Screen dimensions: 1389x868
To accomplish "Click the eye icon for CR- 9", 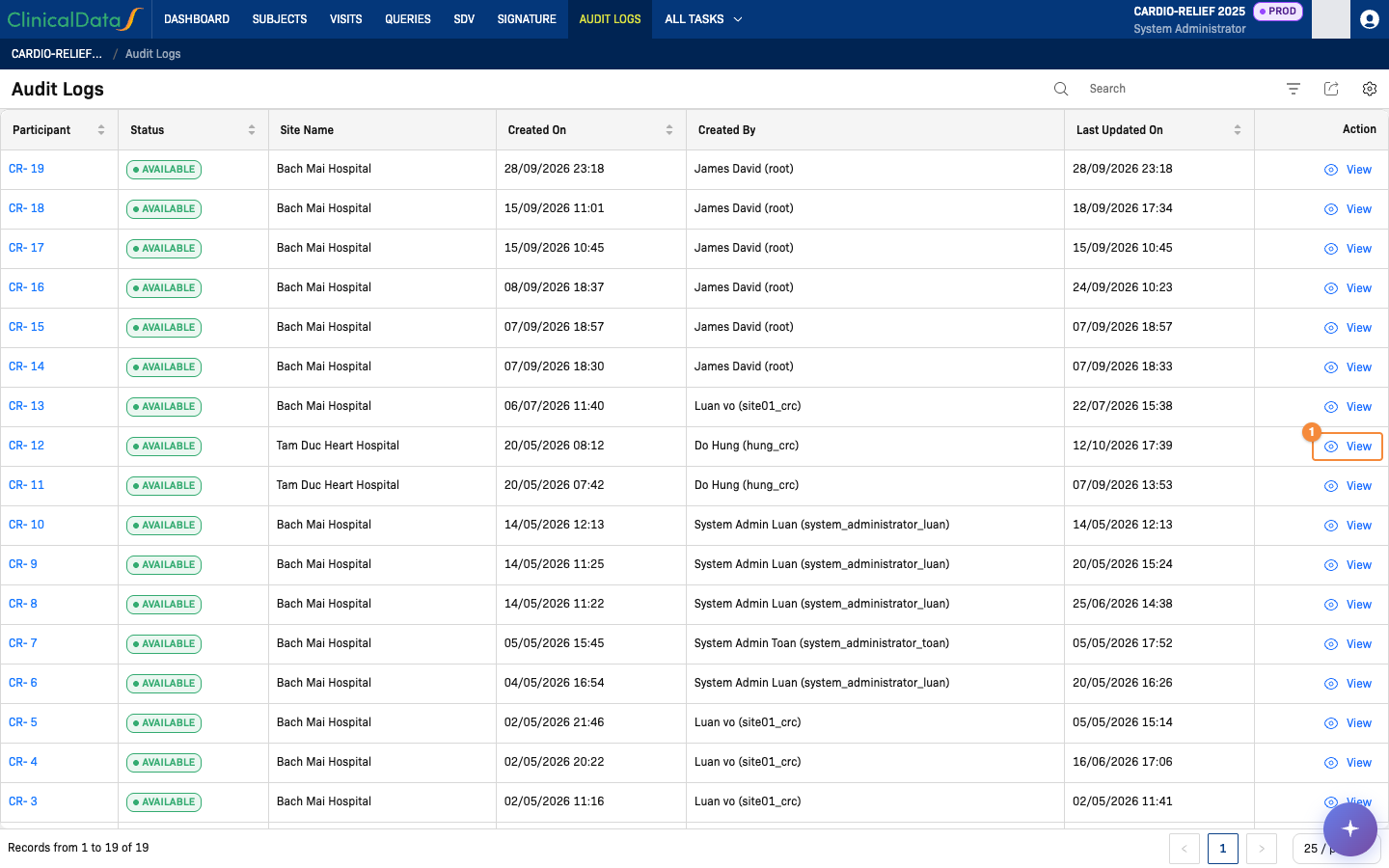I will 1331,565.
